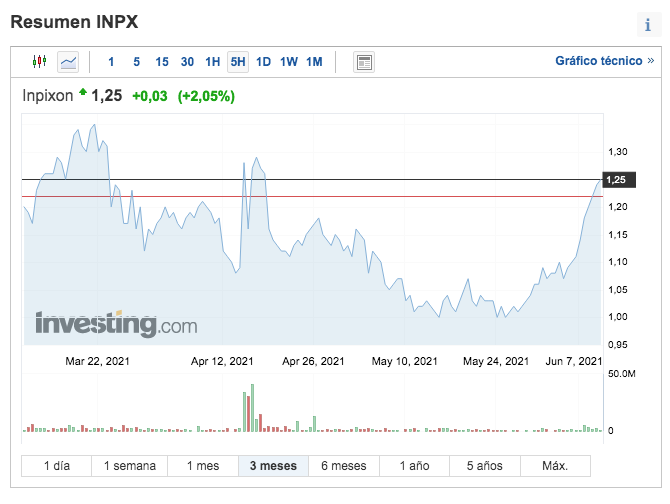Click the Apr 12, 2021 axis label

click(222, 361)
